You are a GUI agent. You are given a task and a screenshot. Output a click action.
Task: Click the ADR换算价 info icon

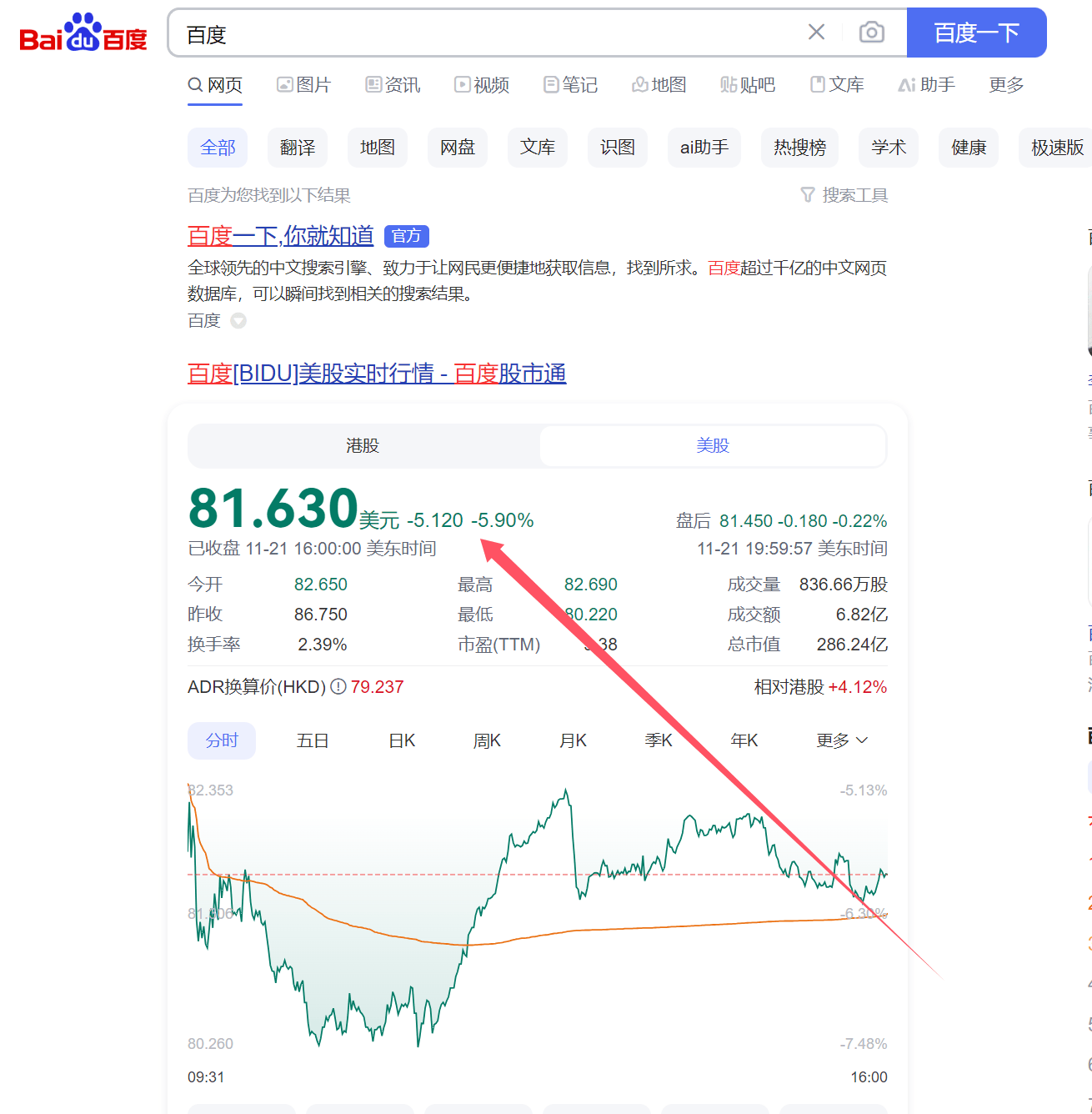tap(338, 687)
